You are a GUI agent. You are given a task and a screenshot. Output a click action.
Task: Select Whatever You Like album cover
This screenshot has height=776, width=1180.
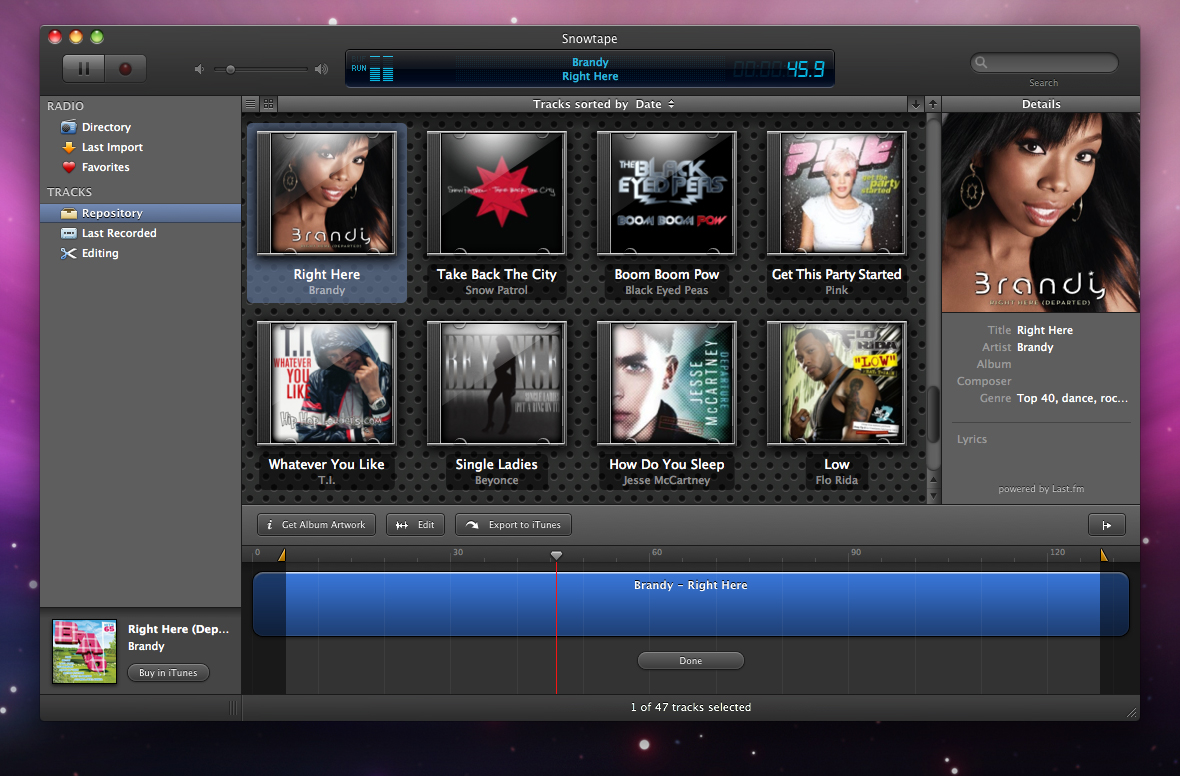(327, 383)
